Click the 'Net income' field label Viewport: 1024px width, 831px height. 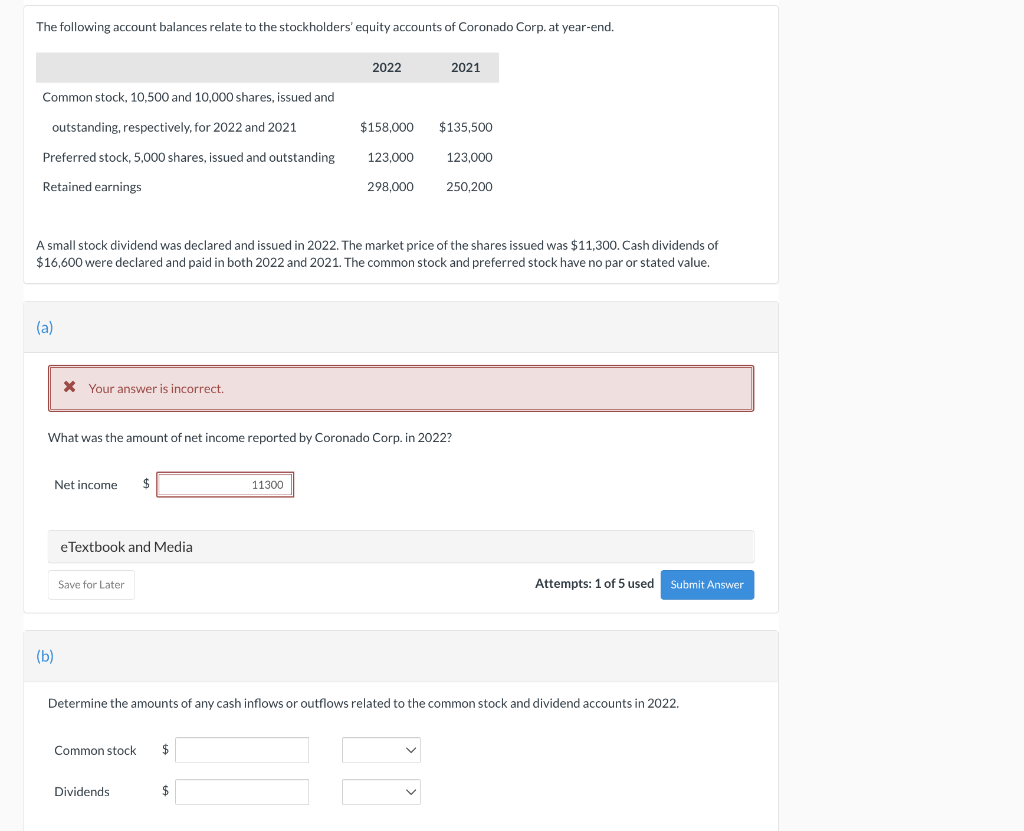[86, 485]
